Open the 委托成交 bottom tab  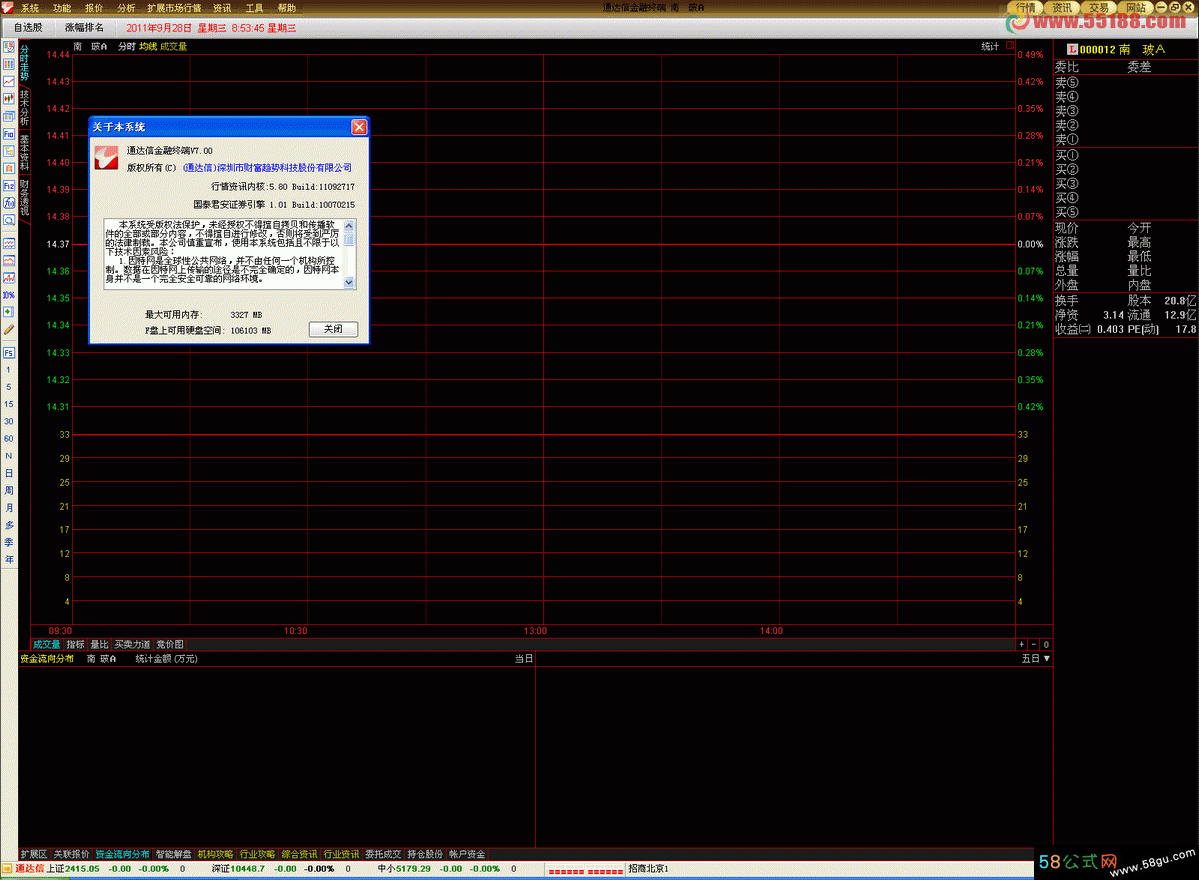click(383, 854)
